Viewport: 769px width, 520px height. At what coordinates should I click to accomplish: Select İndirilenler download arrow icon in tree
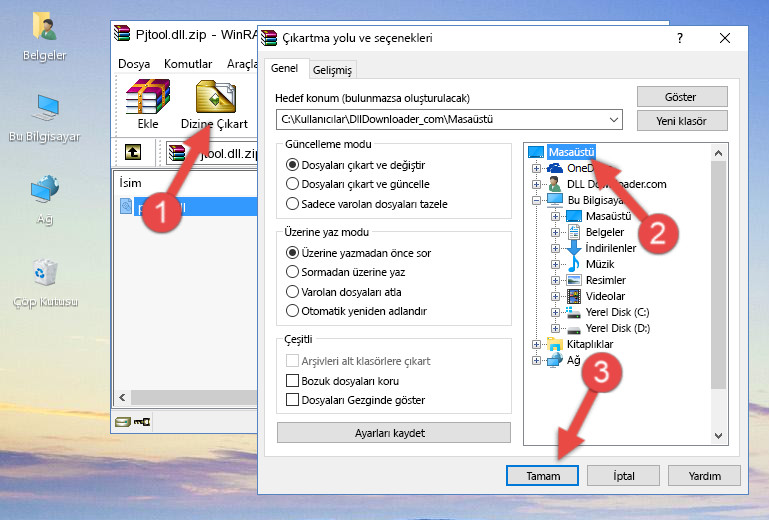(x=573, y=248)
